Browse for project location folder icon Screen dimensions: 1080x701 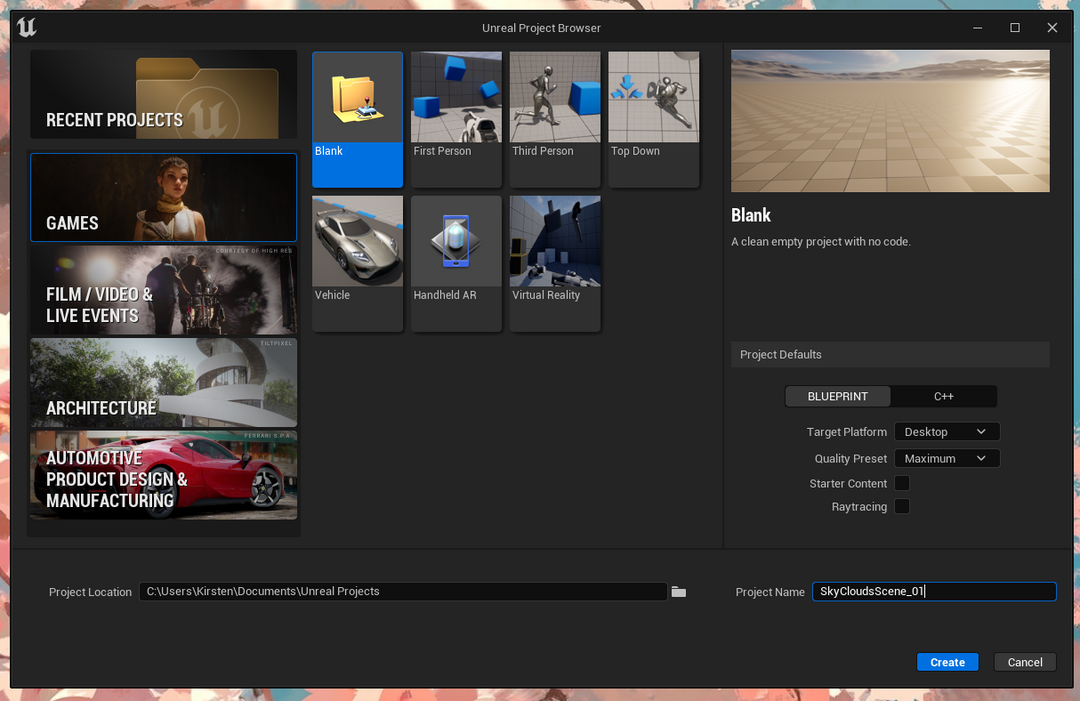679,592
